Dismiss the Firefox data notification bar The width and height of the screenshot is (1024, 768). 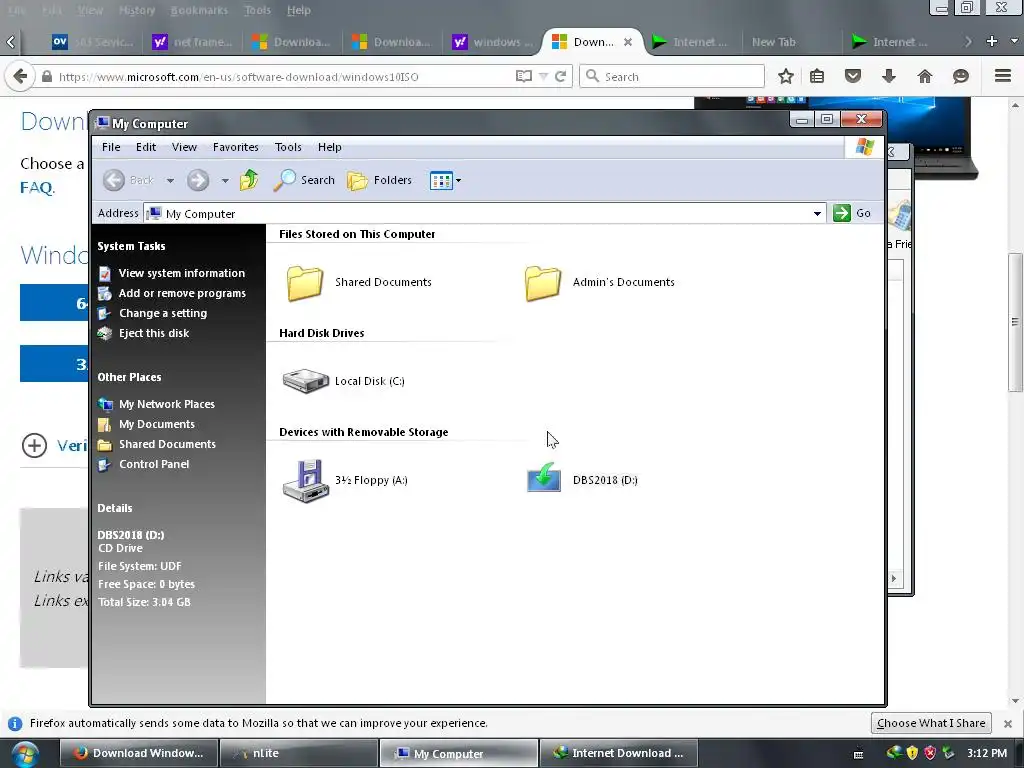click(1008, 724)
